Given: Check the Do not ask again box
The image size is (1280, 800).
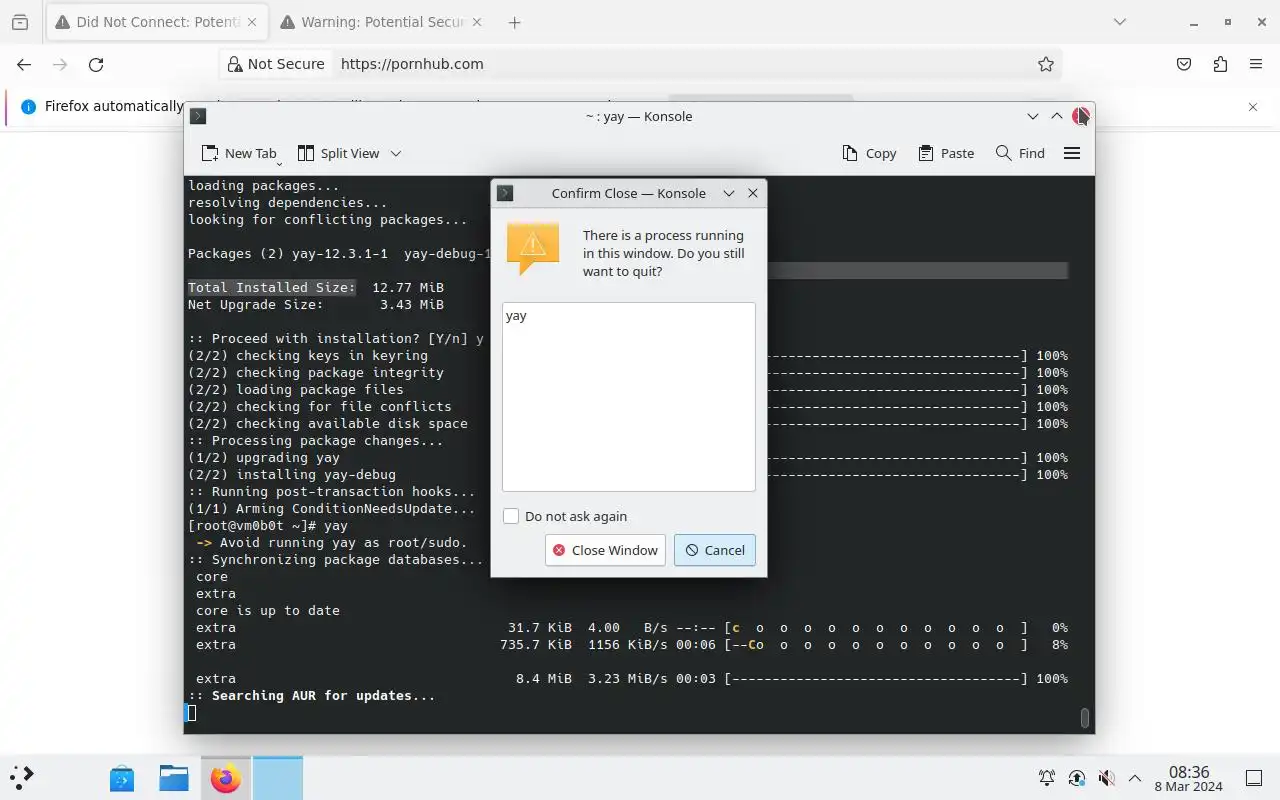Looking at the screenshot, I should (511, 516).
